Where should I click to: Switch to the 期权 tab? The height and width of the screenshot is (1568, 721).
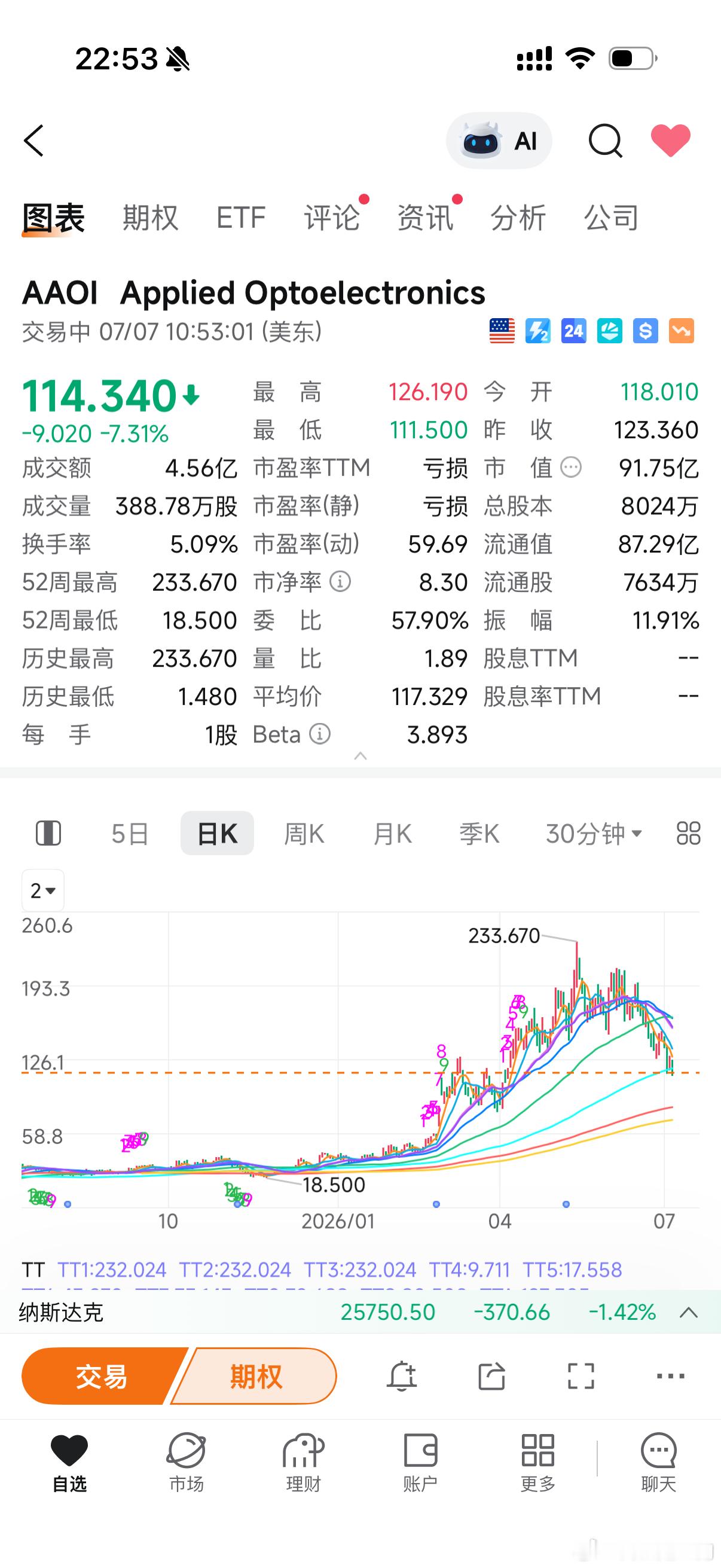(150, 218)
